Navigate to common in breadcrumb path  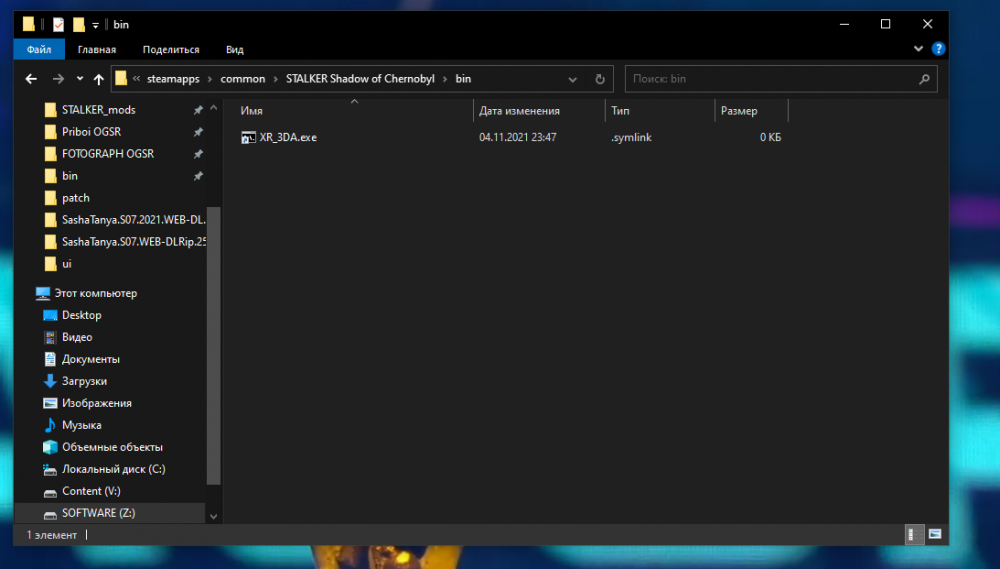tap(243, 79)
